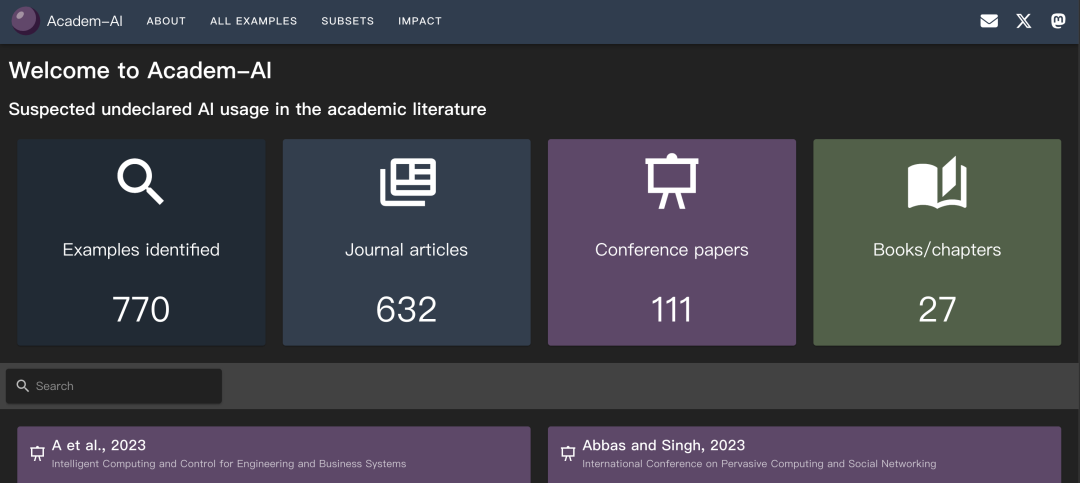Click the conference icon beside A et al., 2023
The height and width of the screenshot is (483, 1080).
coord(37,453)
